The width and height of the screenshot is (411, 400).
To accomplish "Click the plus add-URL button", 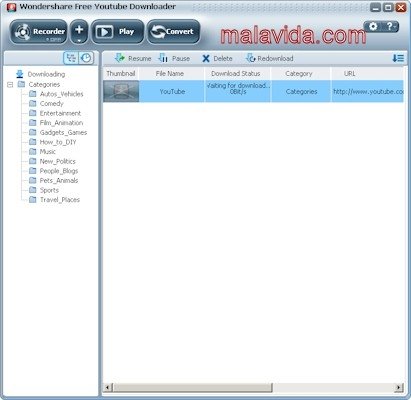I will tap(79, 30).
